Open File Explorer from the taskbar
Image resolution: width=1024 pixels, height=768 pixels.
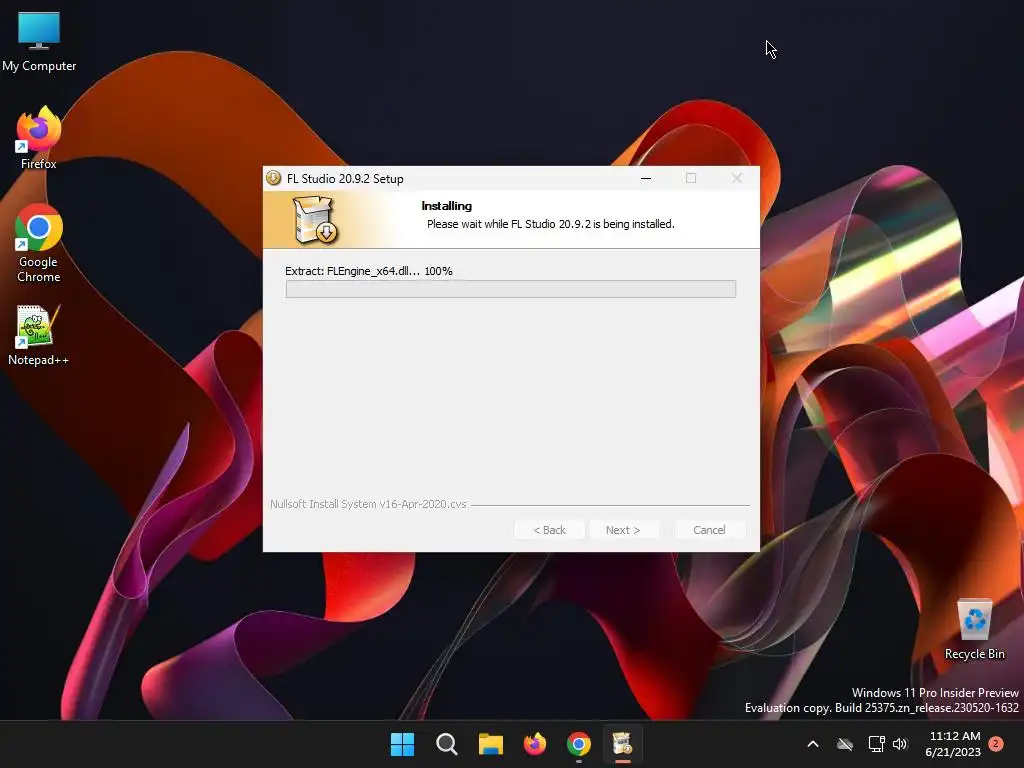[490, 744]
